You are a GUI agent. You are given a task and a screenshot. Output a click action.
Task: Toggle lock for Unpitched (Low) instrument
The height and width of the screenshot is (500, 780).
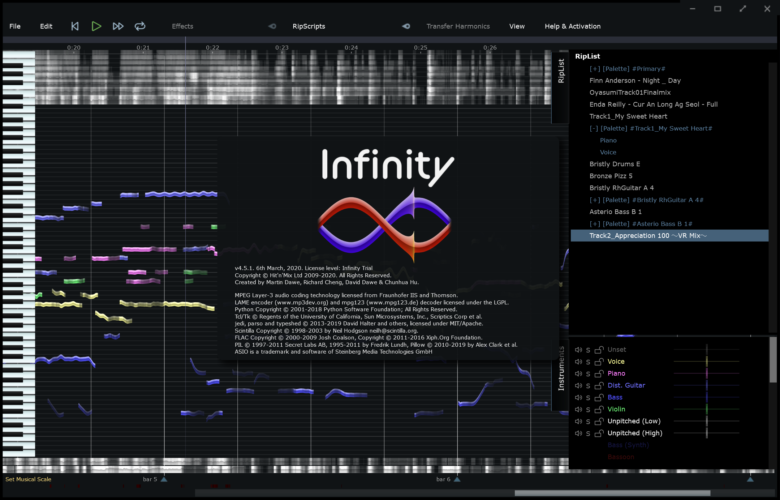click(x=599, y=421)
